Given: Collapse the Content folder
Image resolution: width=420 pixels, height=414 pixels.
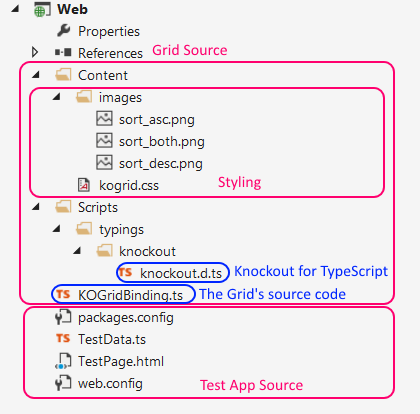Looking at the screenshot, I should (36, 75).
